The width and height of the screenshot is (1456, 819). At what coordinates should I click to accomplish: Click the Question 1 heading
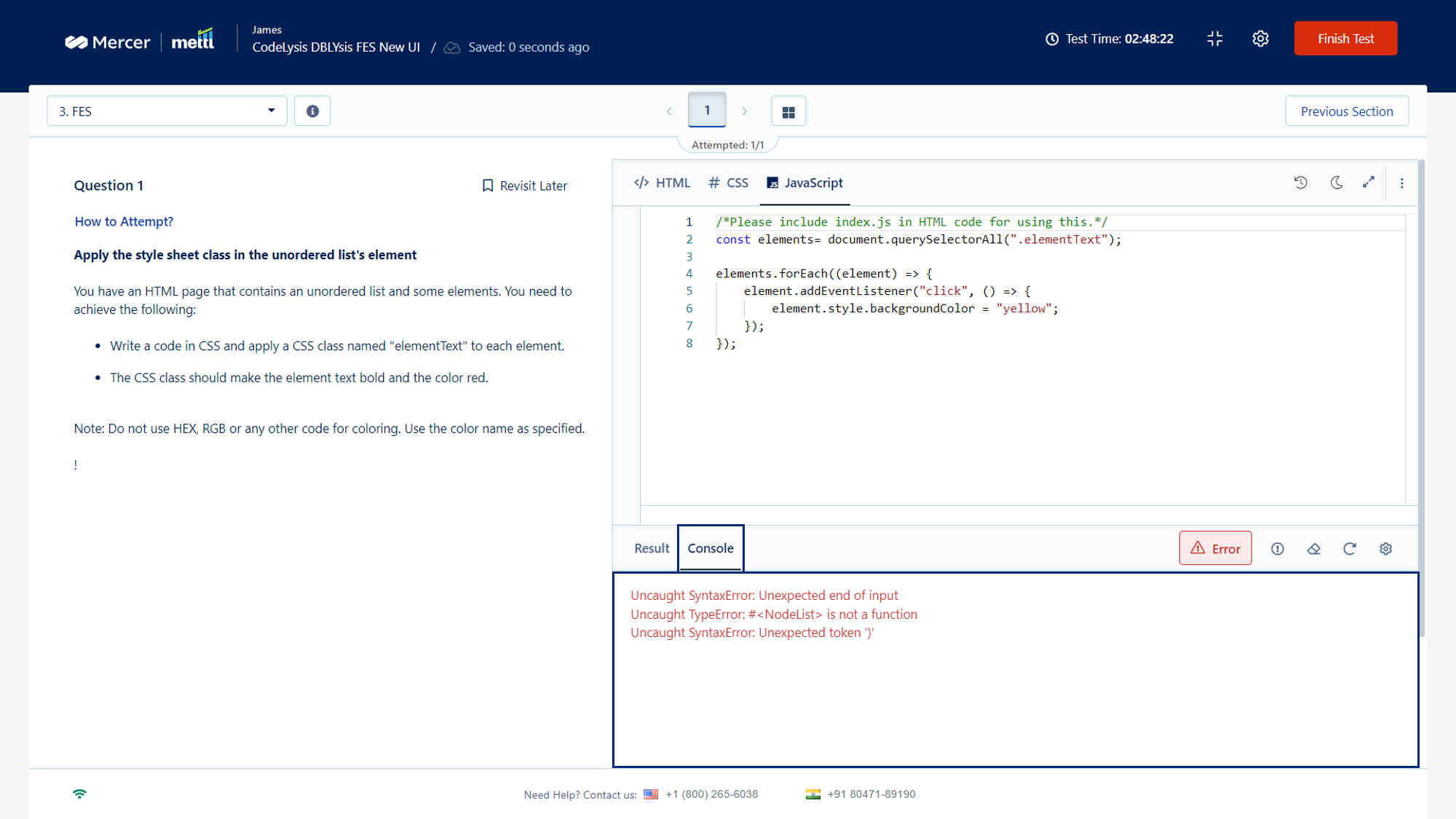tap(108, 186)
